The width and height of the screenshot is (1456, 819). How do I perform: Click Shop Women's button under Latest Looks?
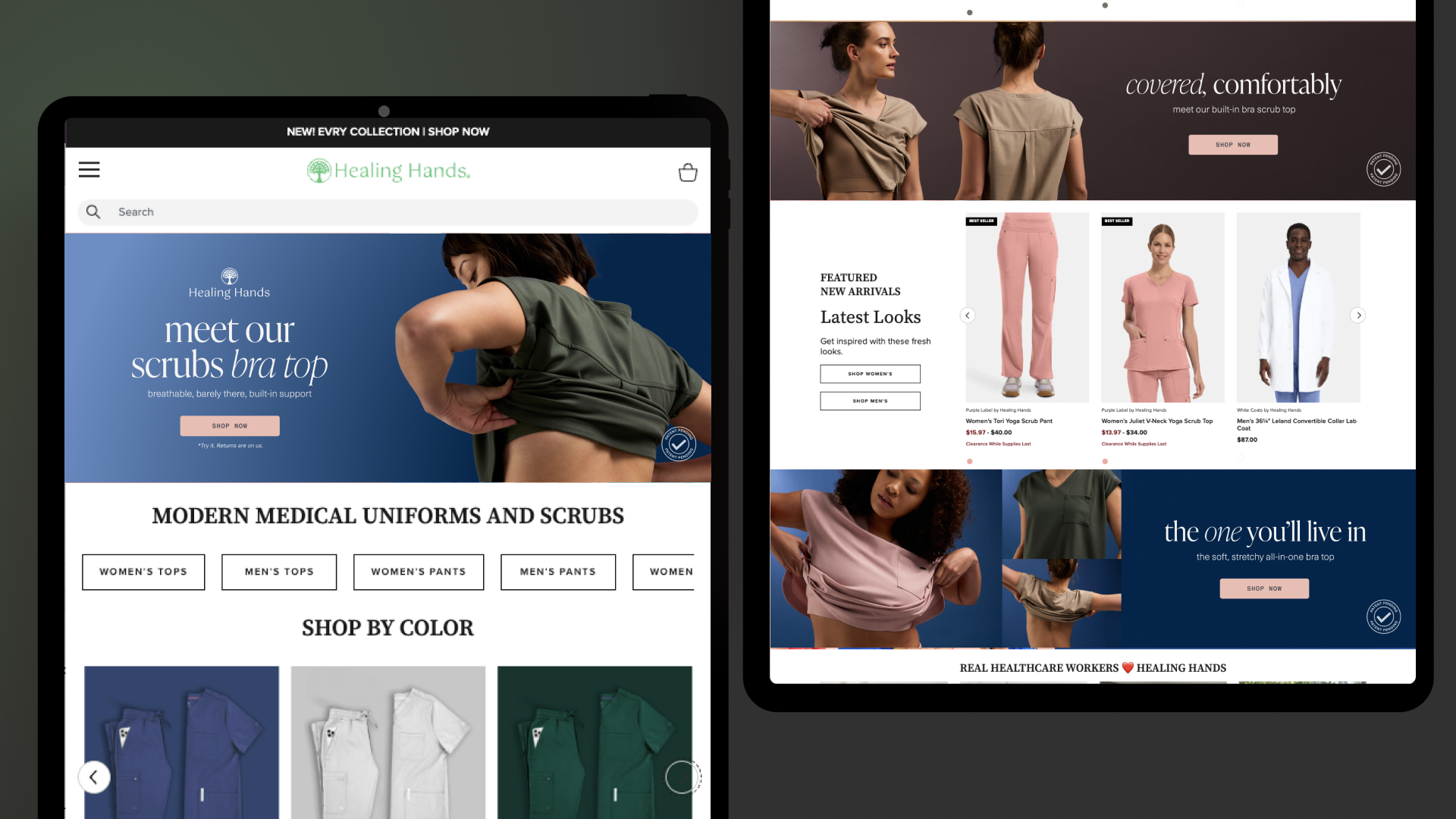(x=870, y=374)
